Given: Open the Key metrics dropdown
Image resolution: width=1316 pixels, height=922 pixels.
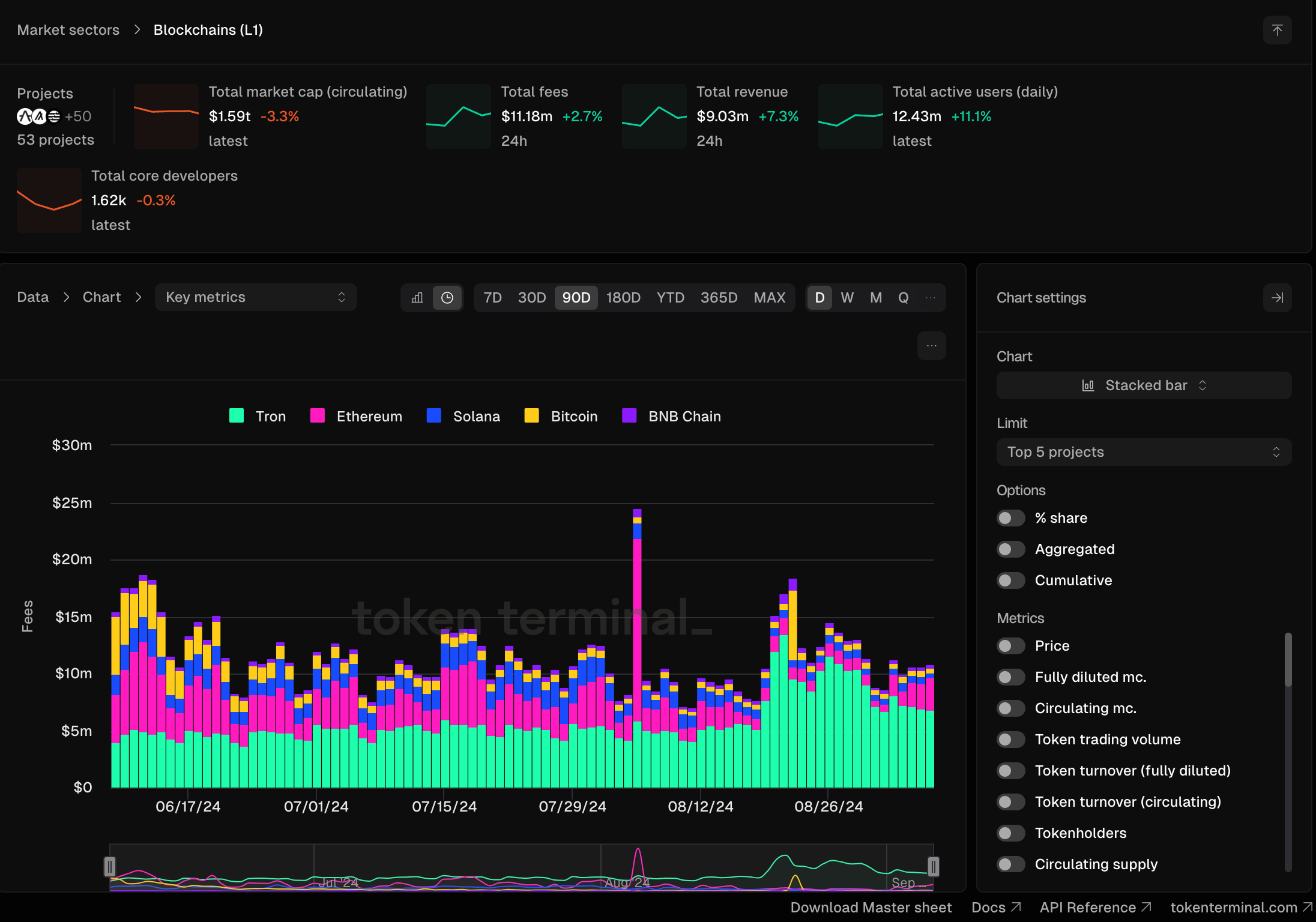Looking at the screenshot, I should [256, 298].
